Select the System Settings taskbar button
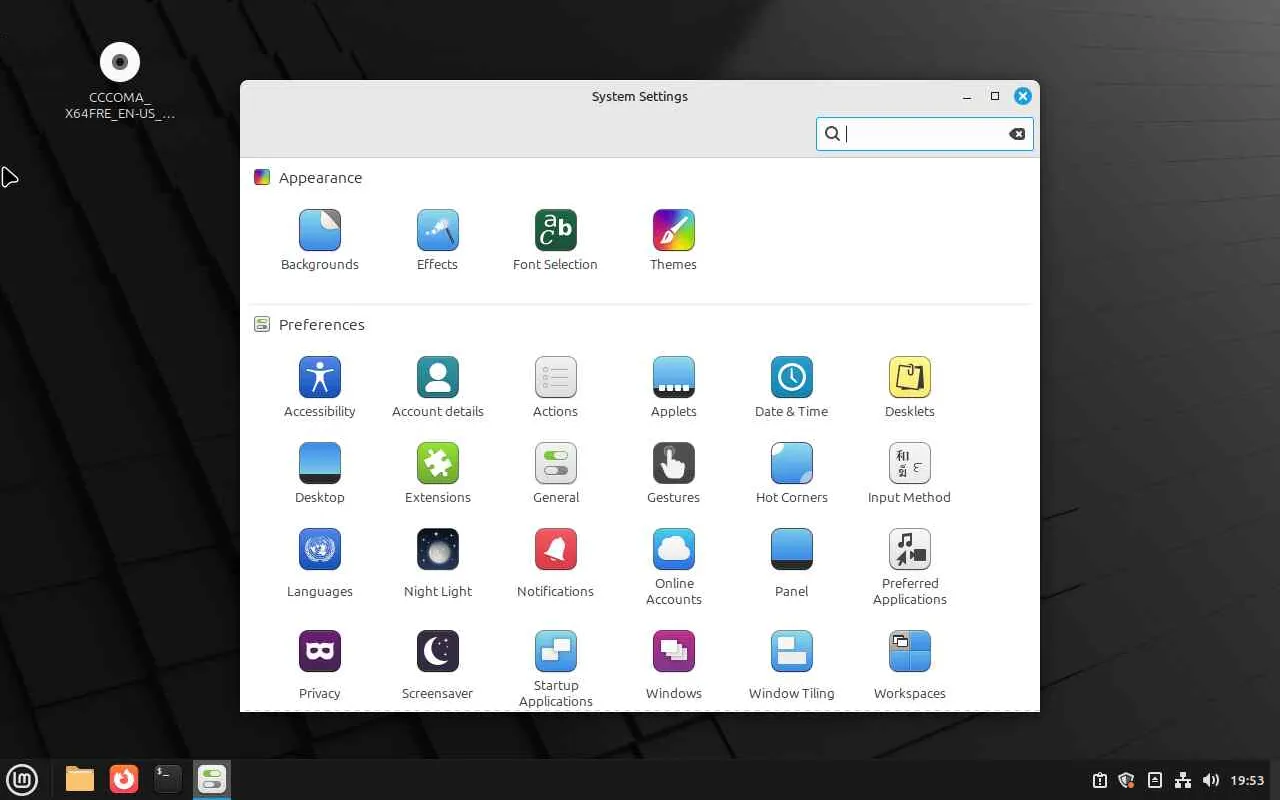Image resolution: width=1280 pixels, height=800 pixels. [x=212, y=779]
